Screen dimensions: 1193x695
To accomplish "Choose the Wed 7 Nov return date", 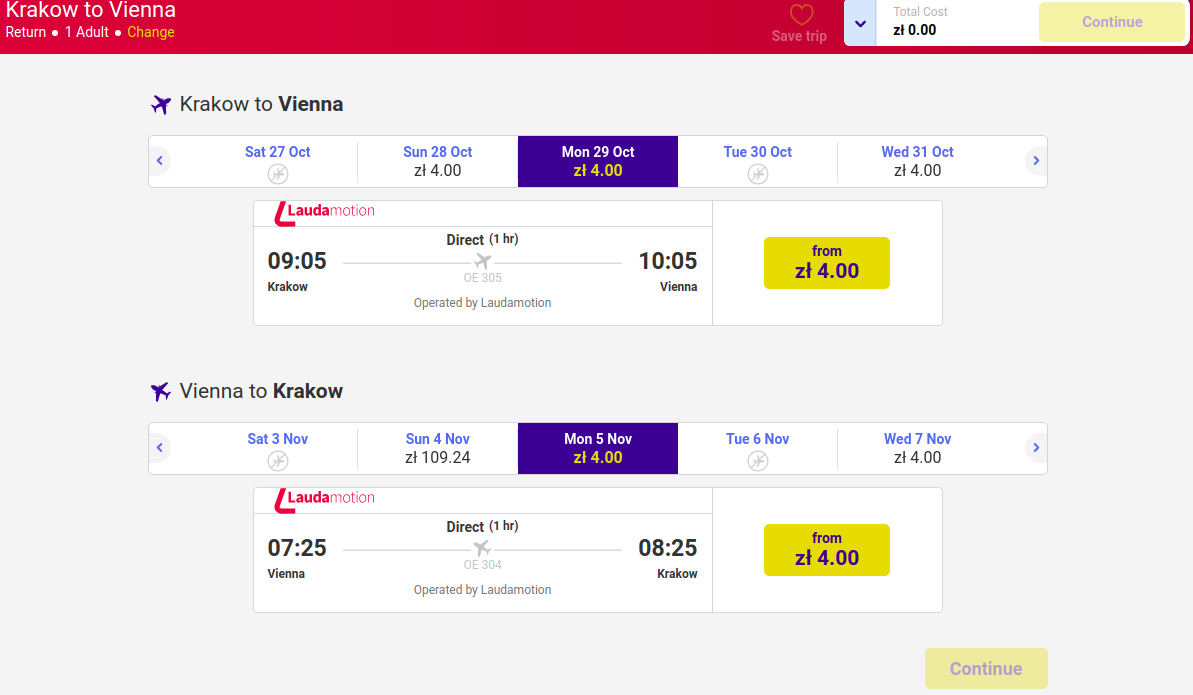I will point(917,448).
